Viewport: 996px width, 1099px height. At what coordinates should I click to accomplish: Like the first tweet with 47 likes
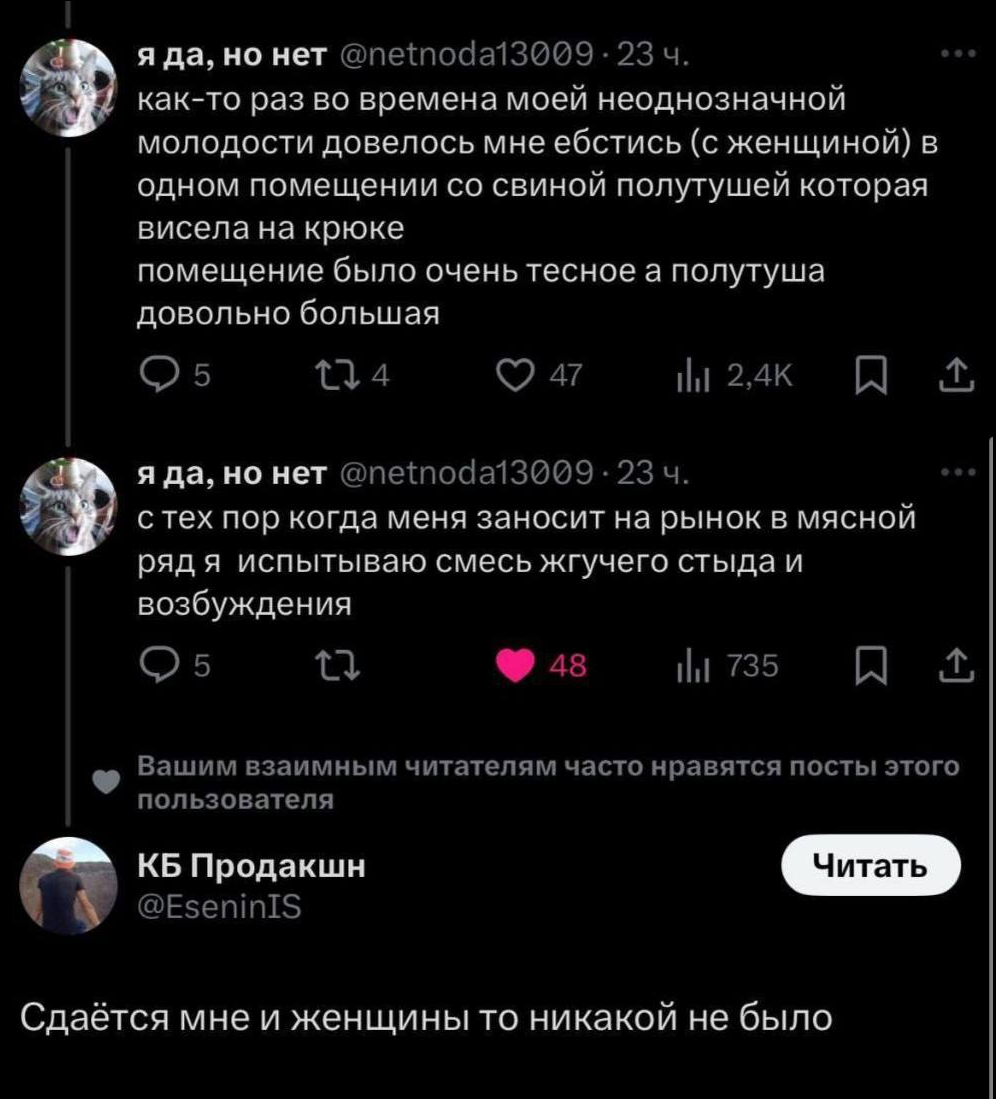coord(517,376)
